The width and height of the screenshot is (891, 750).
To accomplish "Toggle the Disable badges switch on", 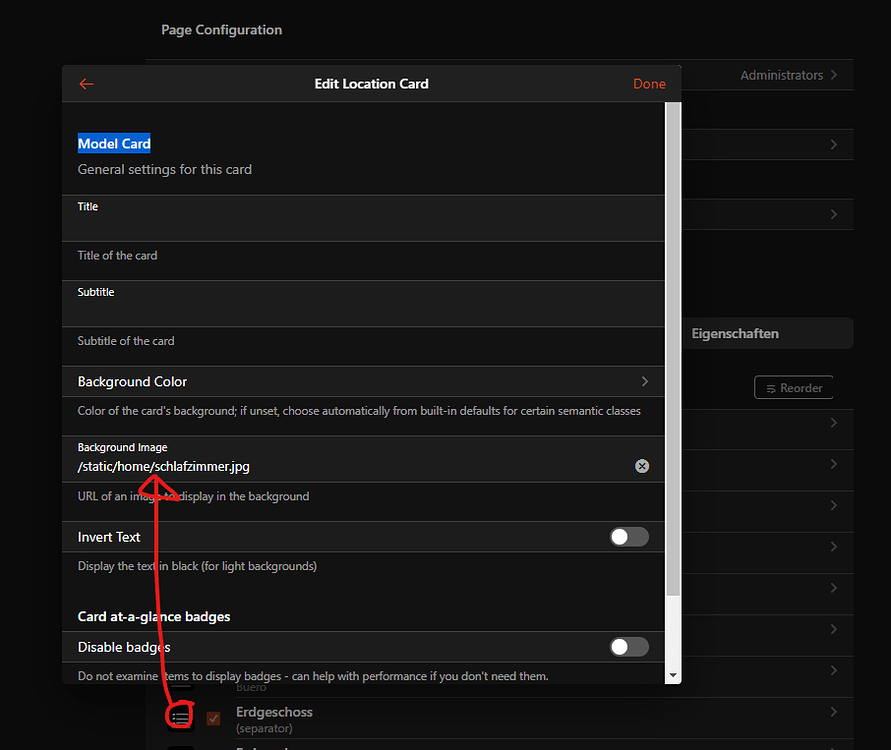I will point(629,647).
